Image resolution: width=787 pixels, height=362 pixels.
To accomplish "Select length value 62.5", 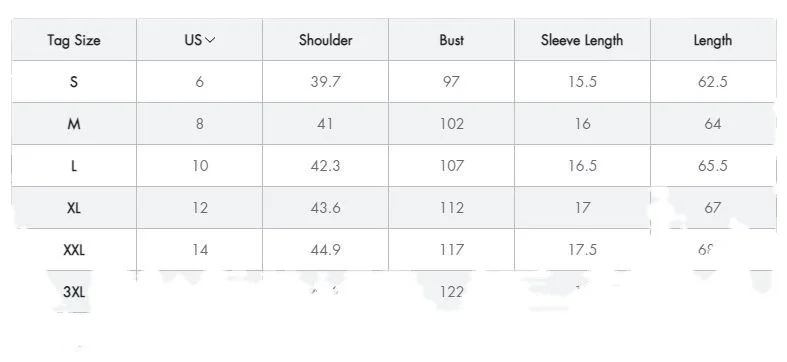I will (x=712, y=82).
